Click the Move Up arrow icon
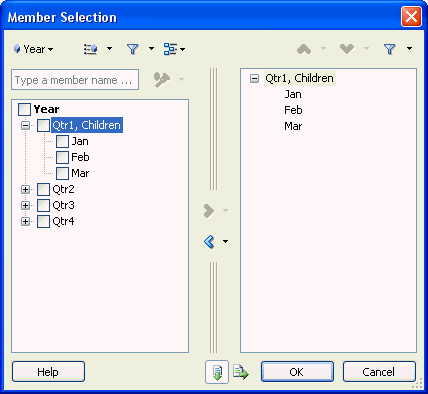Image resolution: width=428 pixels, height=394 pixels. tap(304, 49)
